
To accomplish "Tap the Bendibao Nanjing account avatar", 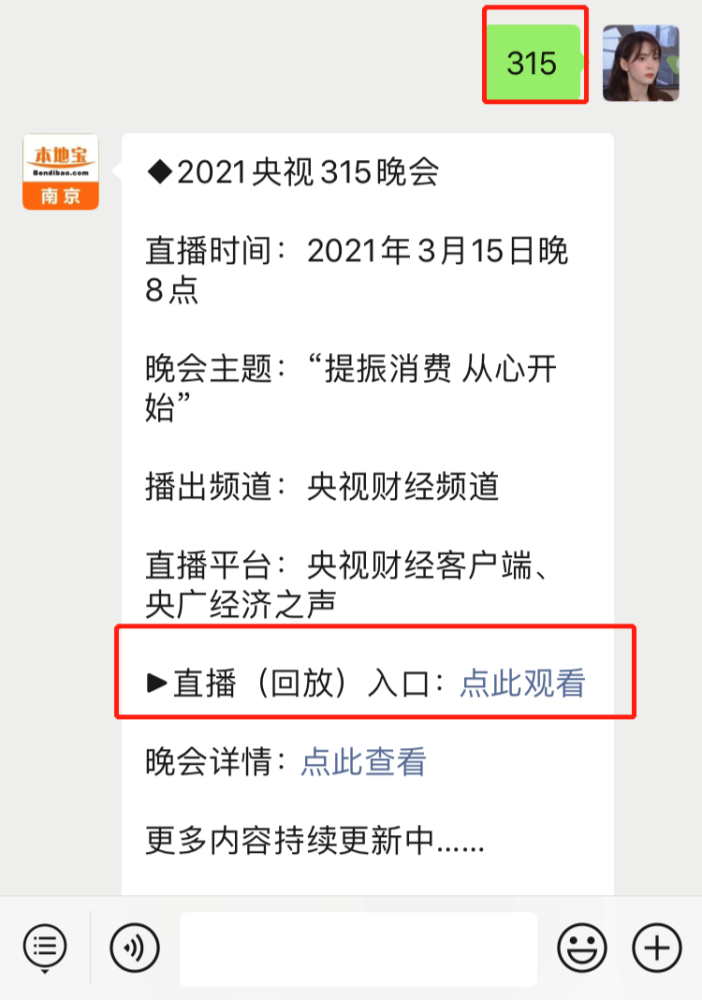I will [x=61, y=172].
